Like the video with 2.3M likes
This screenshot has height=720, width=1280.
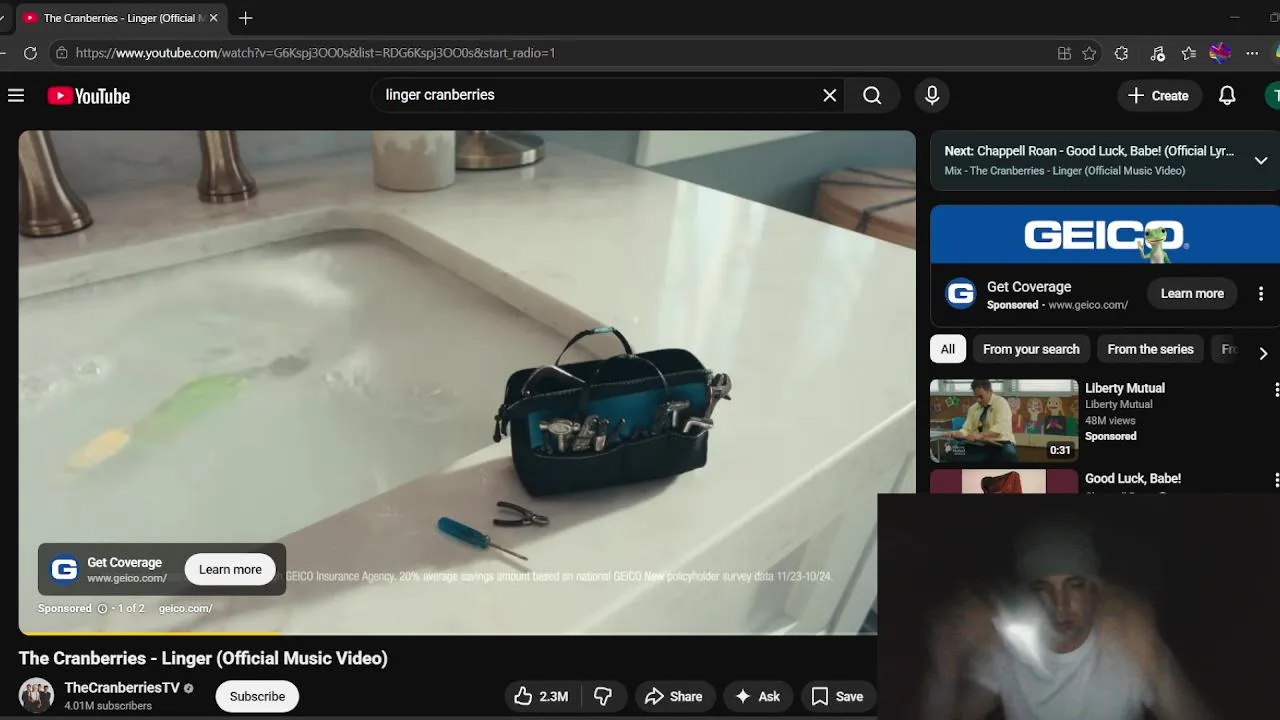click(541, 696)
